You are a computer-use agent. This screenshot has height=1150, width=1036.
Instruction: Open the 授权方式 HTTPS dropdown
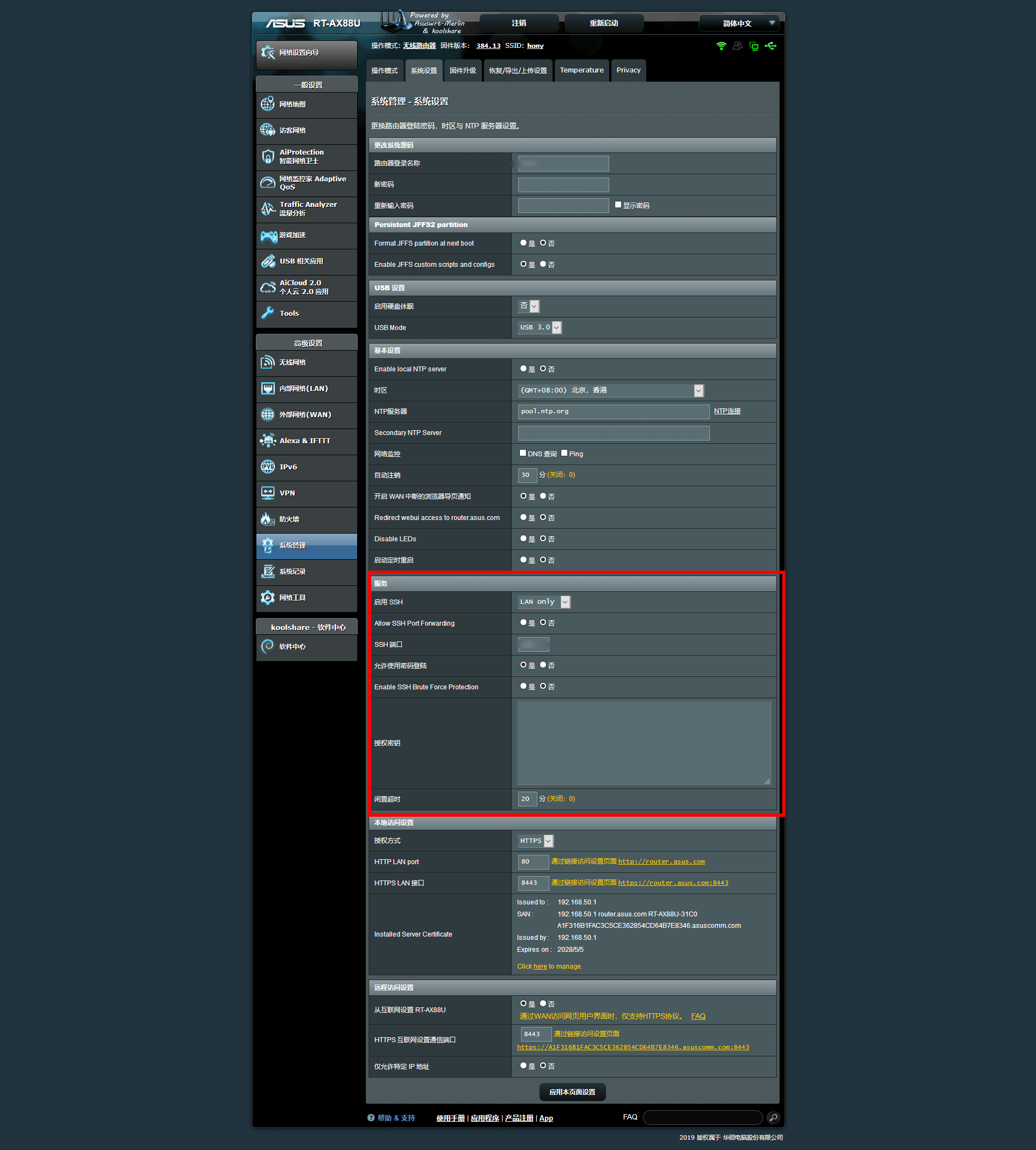click(x=536, y=841)
